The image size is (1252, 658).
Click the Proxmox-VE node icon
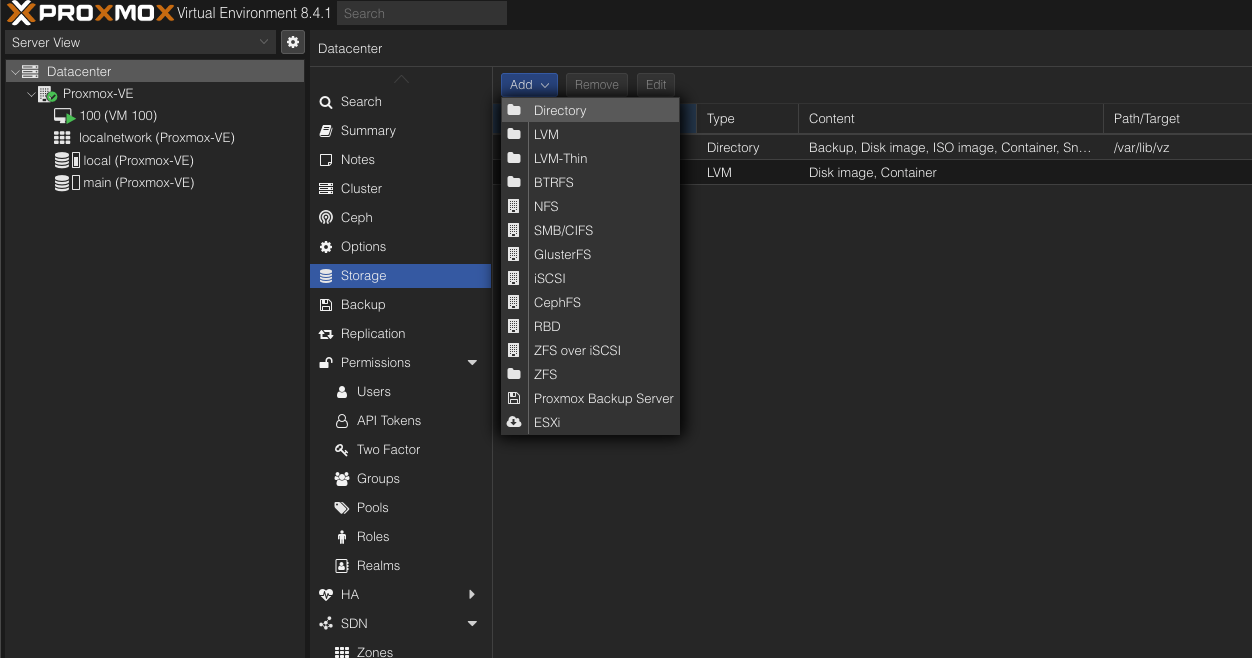point(47,94)
